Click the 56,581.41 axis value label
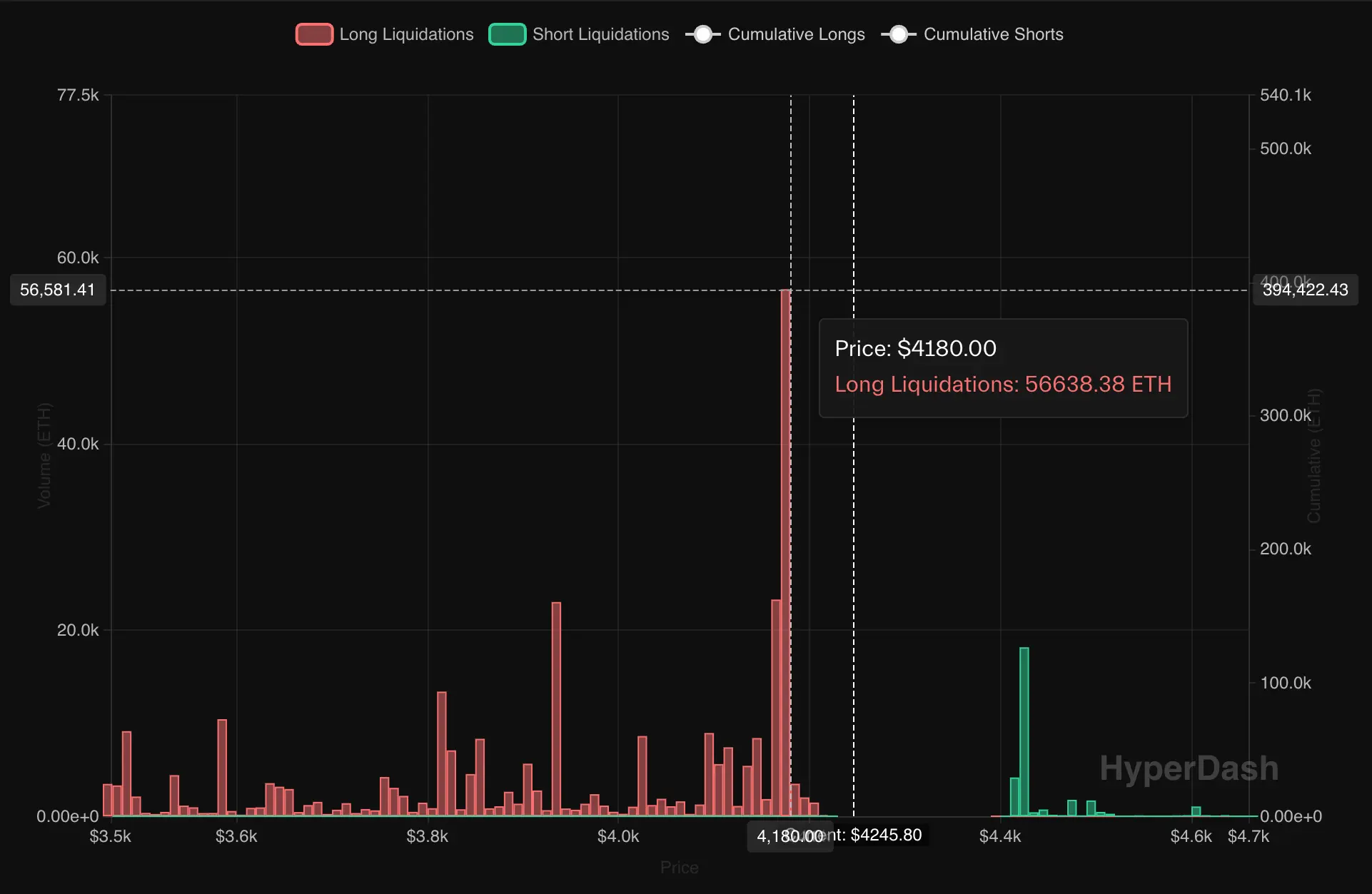Image resolution: width=1372 pixels, height=894 pixels. pyautogui.click(x=57, y=290)
